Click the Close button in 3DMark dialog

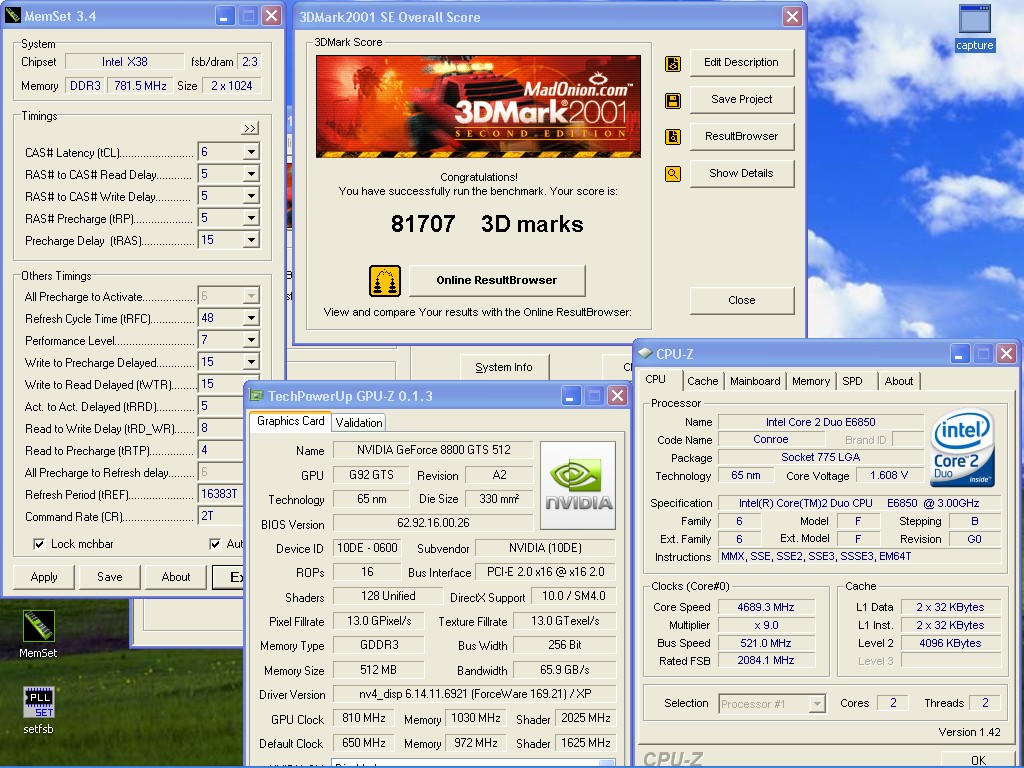(x=742, y=300)
